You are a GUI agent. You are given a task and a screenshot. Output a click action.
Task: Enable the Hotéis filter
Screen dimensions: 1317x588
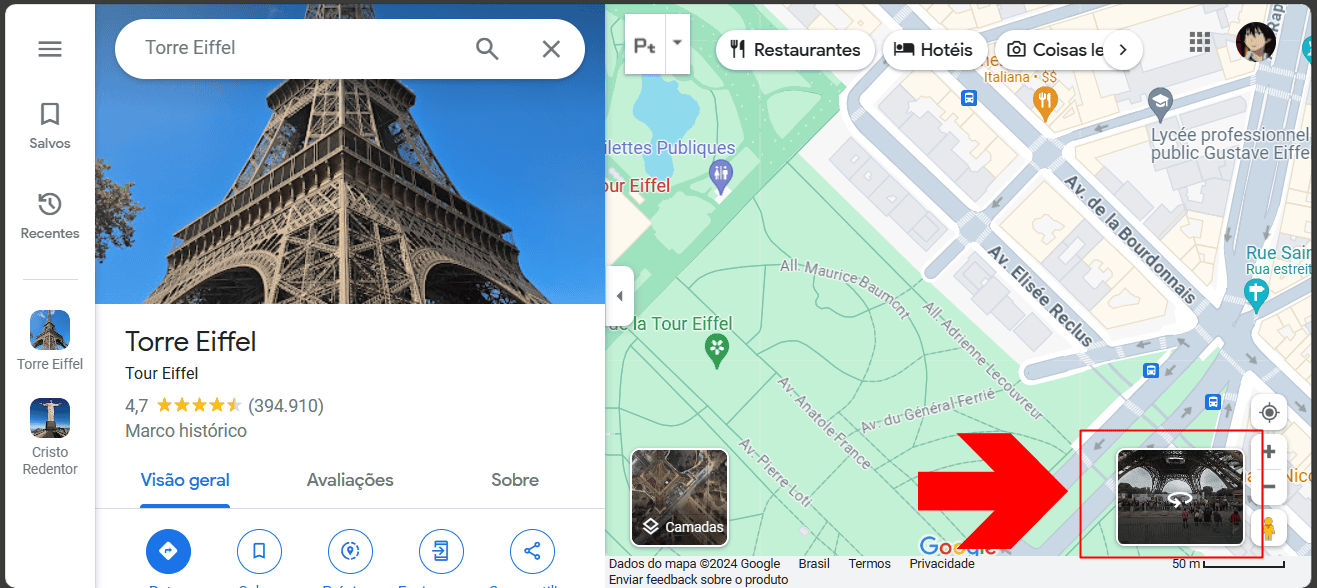click(934, 50)
